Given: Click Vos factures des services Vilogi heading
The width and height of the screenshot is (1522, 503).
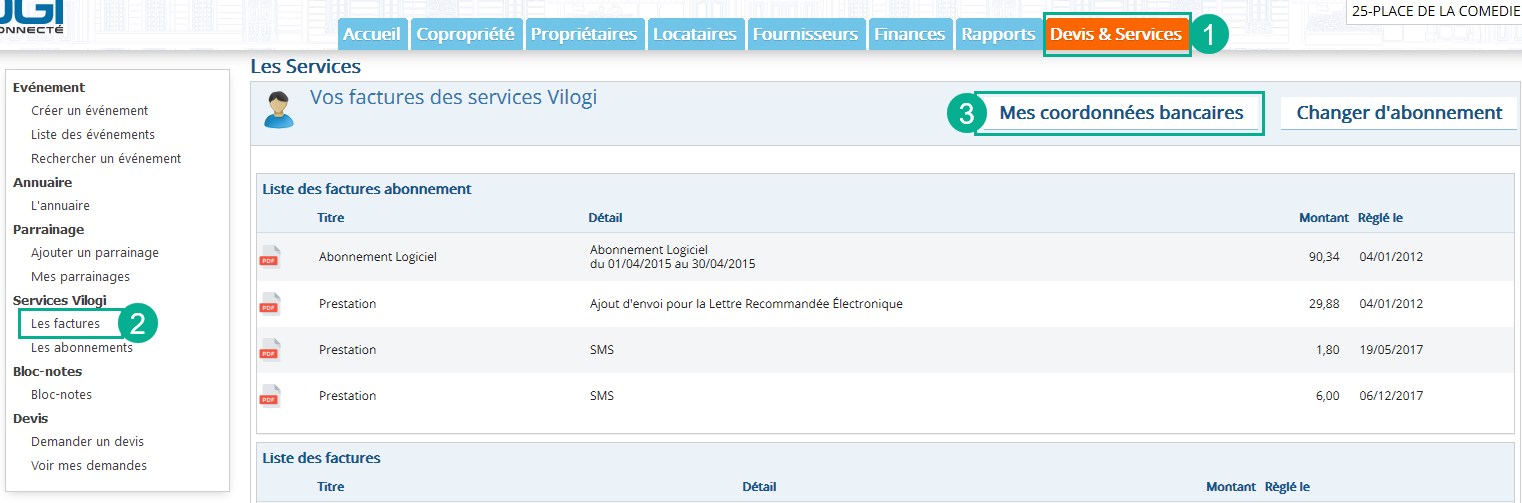Looking at the screenshot, I should [x=453, y=98].
